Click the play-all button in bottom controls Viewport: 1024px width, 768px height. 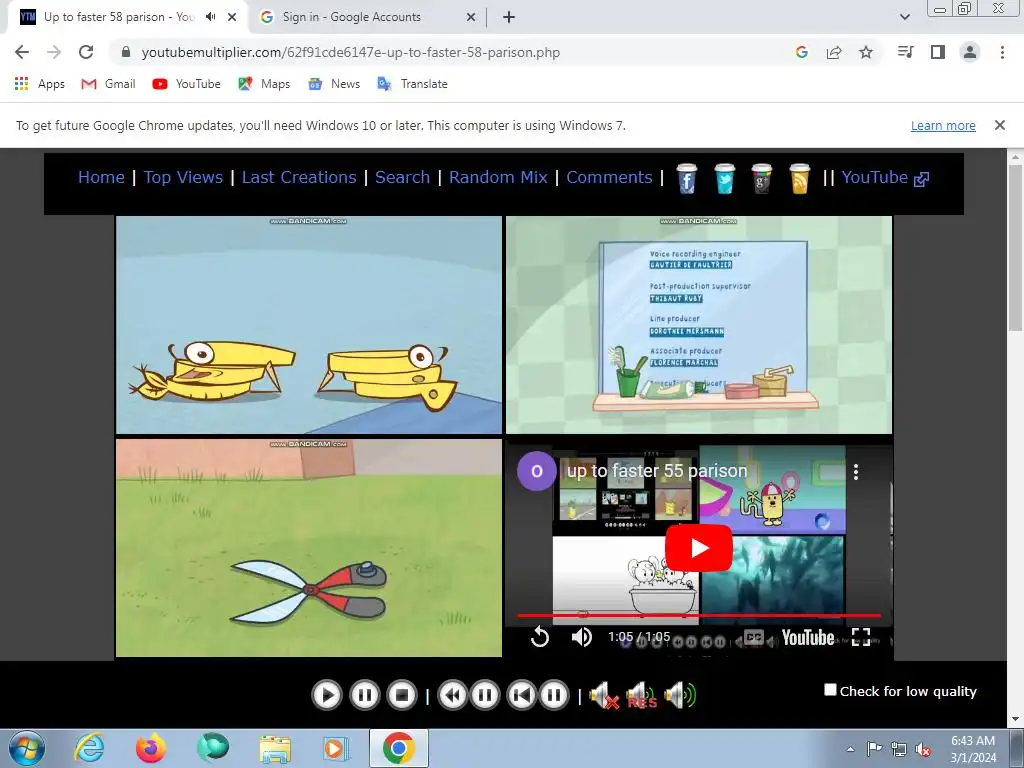[327, 695]
